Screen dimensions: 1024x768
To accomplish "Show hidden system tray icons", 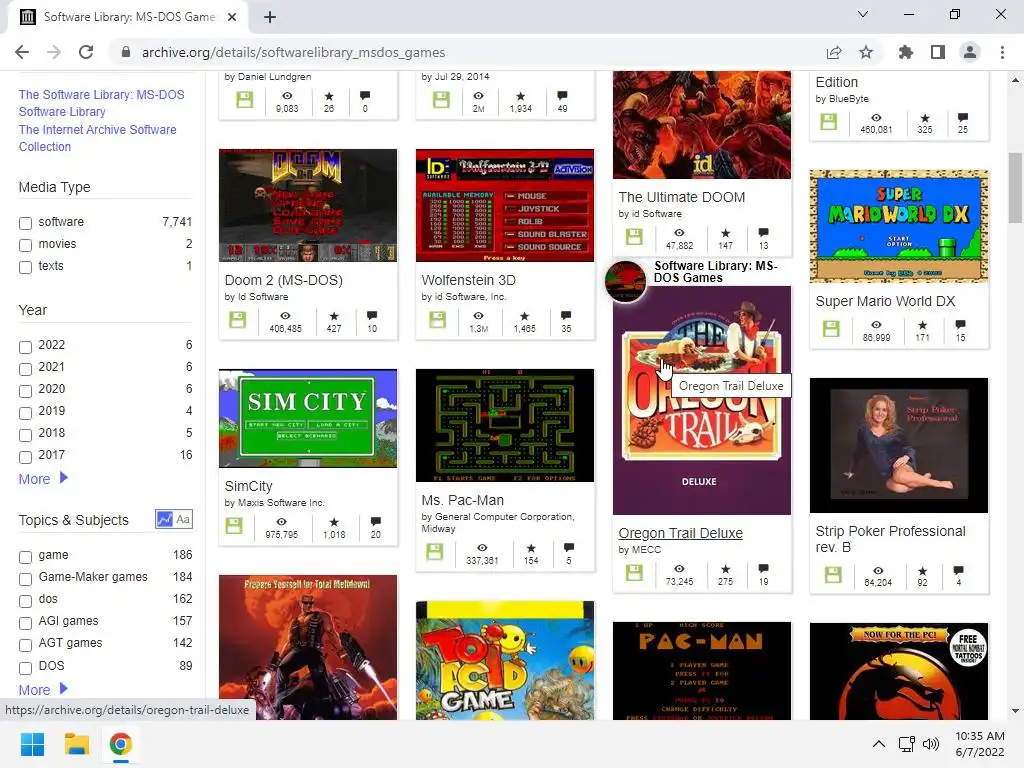I will pos(879,744).
